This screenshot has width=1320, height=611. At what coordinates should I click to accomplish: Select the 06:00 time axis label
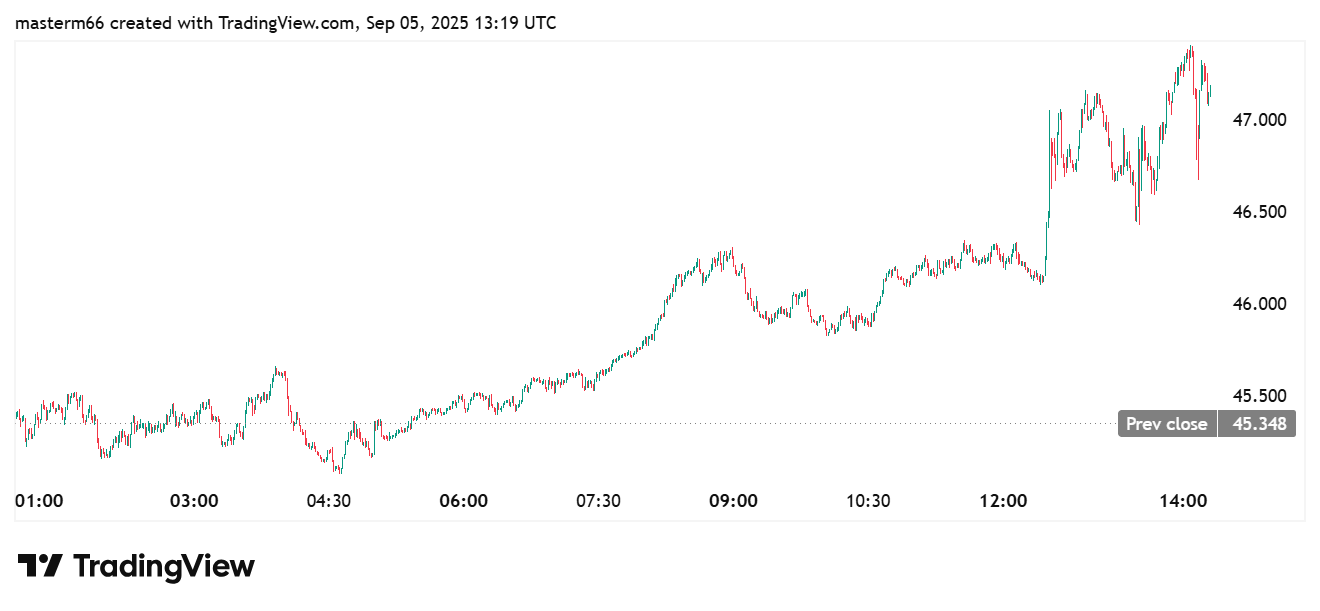click(464, 500)
